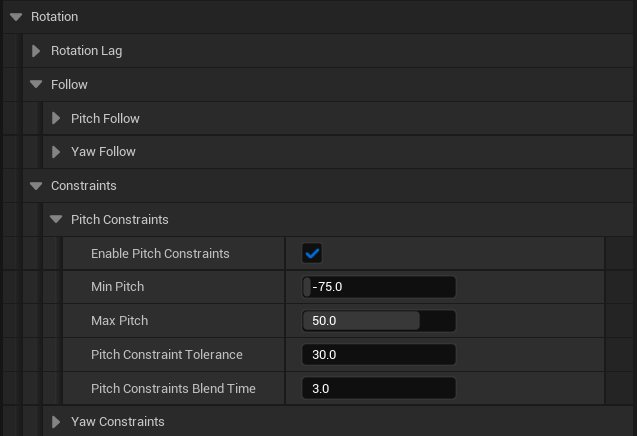Collapse the Follow section arrow

tap(36, 85)
